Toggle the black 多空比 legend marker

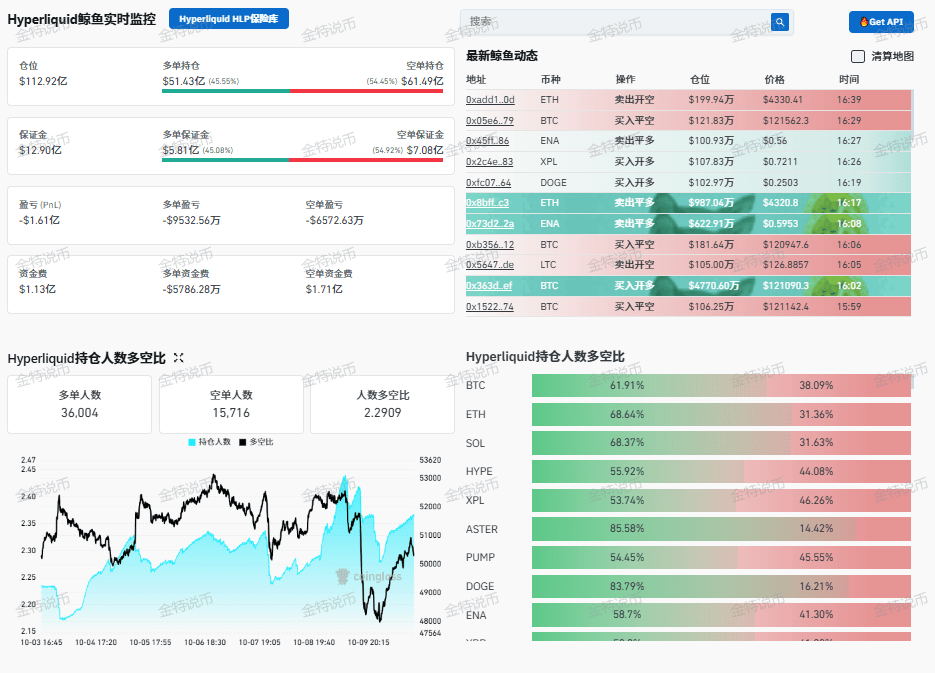243,442
